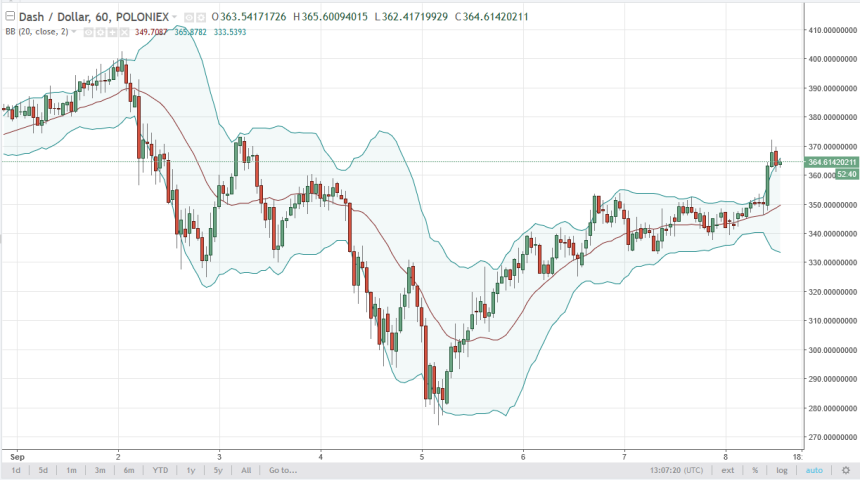
Task: Click the current price label 364.61420211
Action: point(831,162)
